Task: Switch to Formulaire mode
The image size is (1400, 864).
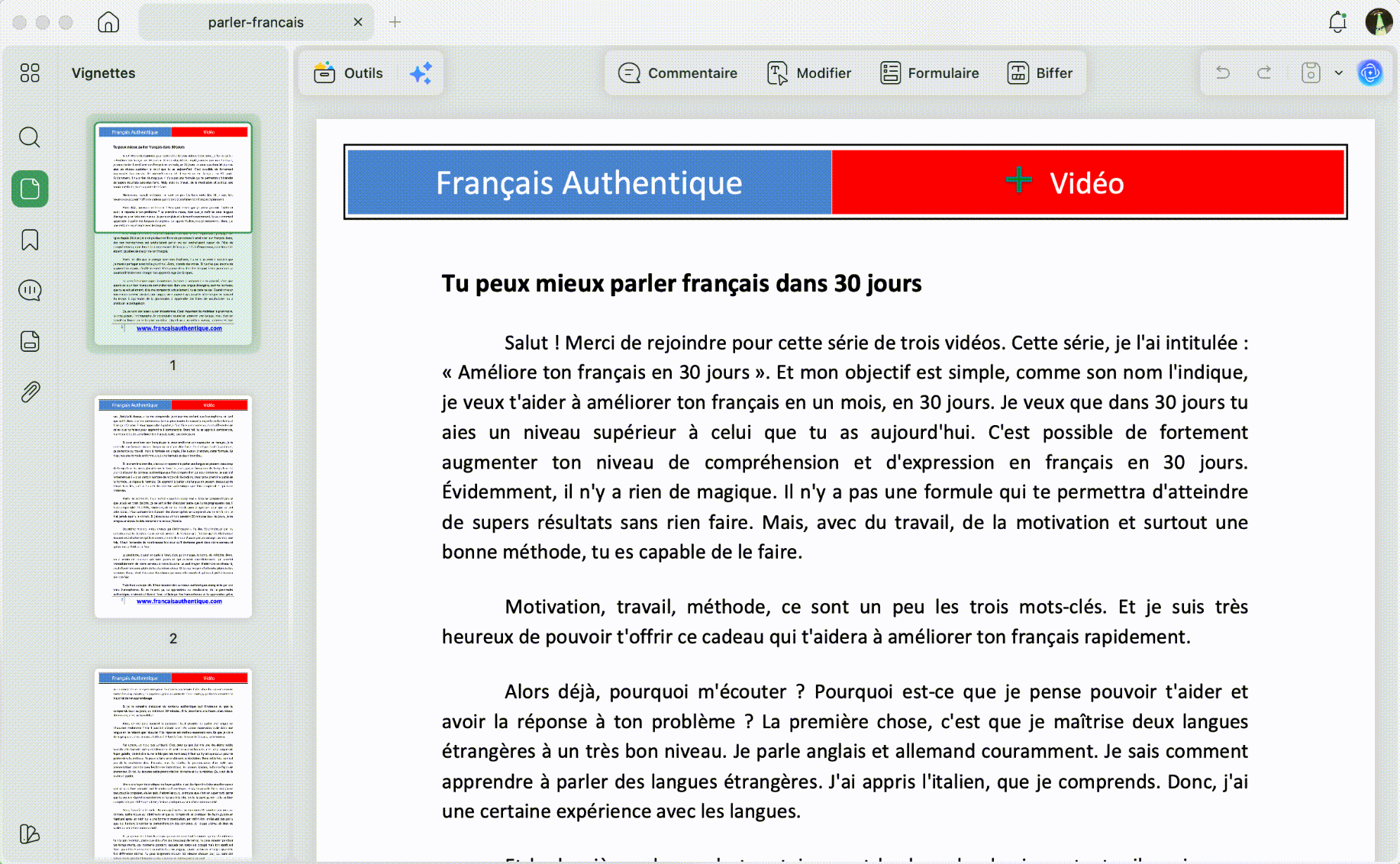Action: [x=929, y=73]
